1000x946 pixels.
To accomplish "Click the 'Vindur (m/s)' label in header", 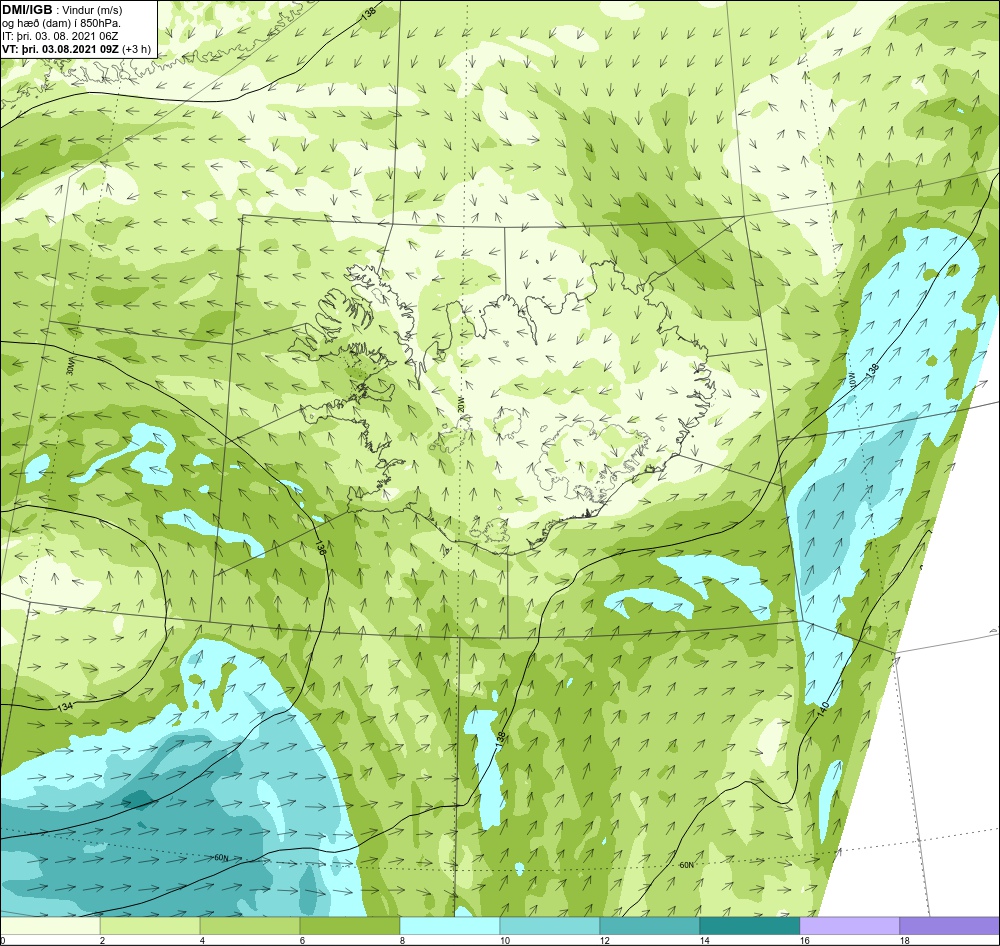I will 92,10.
